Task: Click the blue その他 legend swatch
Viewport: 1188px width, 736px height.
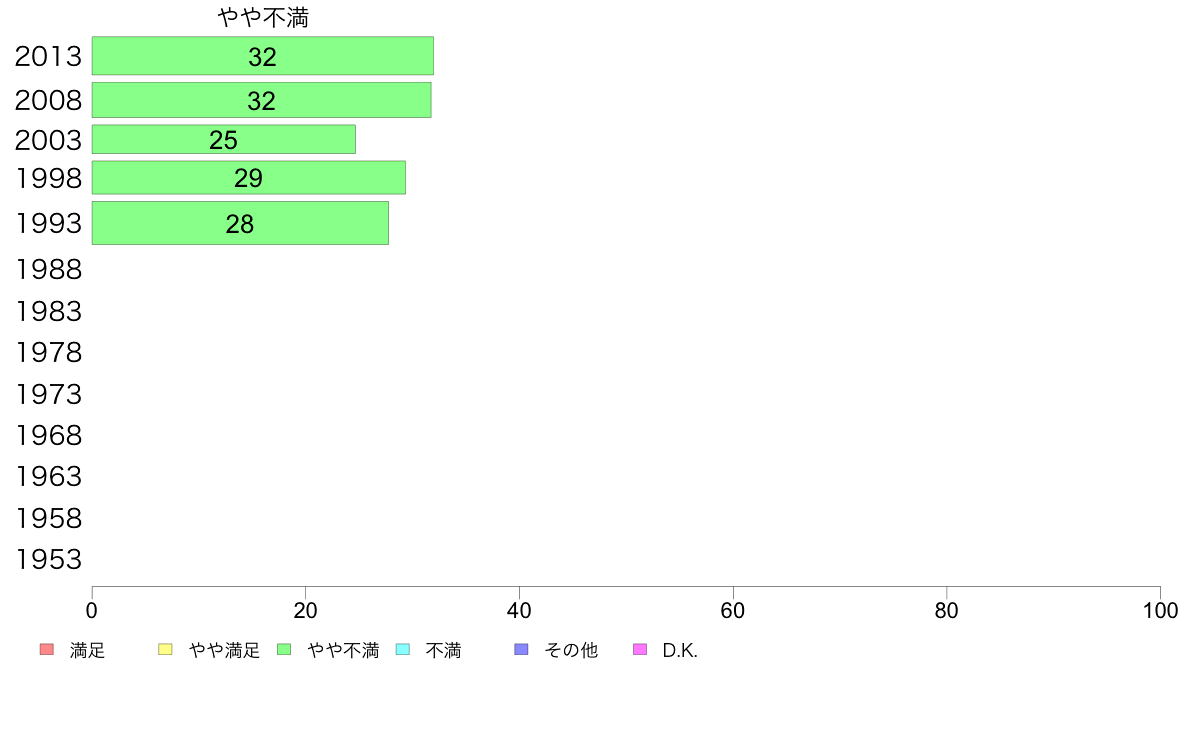Action: (x=521, y=650)
